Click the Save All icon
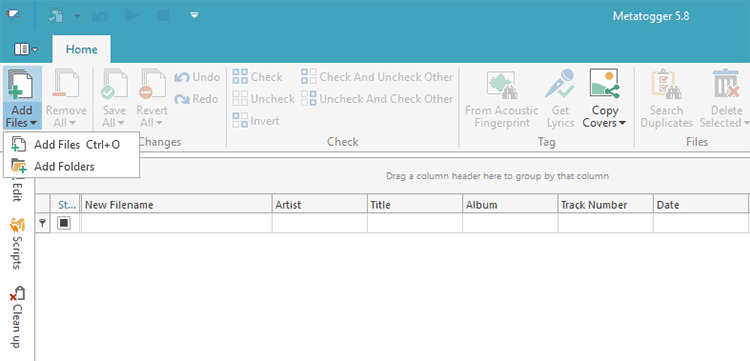Screen dimensions: 750x361 [x=114, y=85]
